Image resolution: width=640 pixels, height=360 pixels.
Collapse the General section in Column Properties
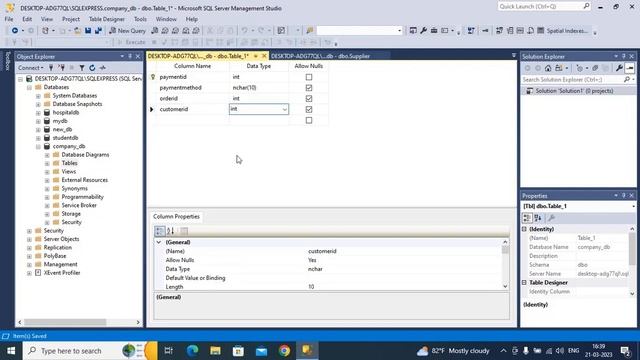pos(159,242)
